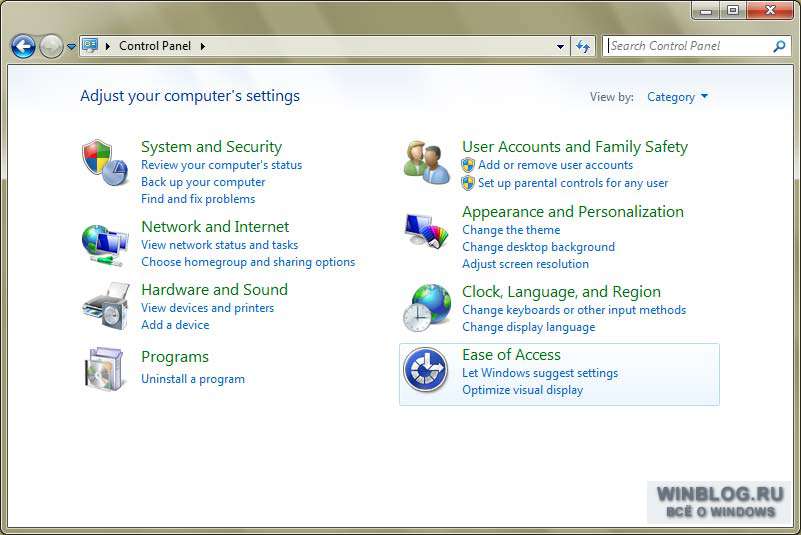Click Uninstall a program
This screenshot has width=801, height=535.
pyautogui.click(x=193, y=379)
